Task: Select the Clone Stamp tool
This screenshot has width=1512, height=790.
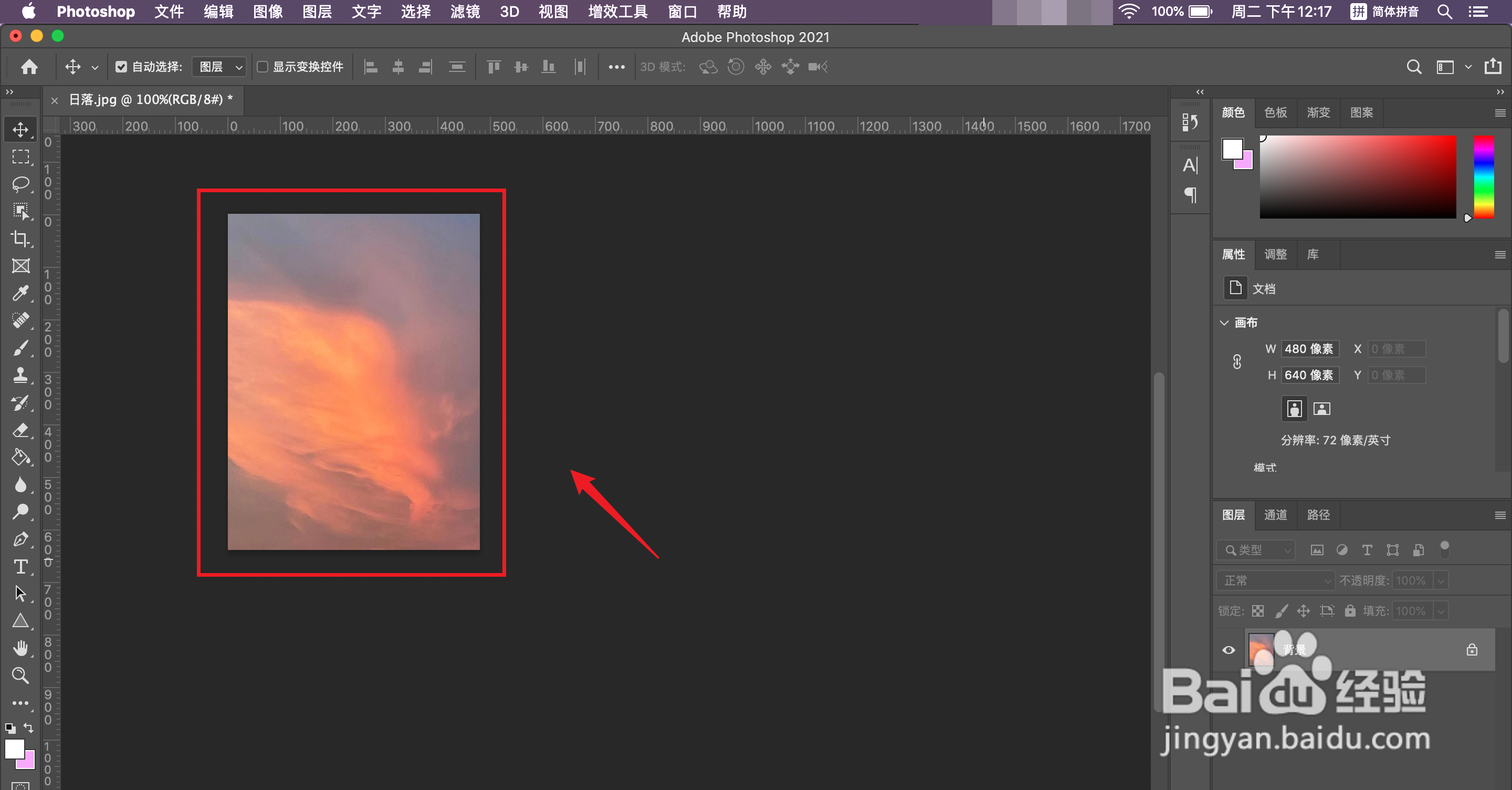Action: pos(20,376)
